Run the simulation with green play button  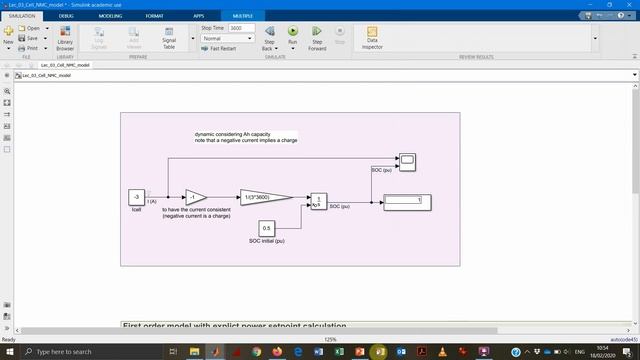(x=293, y=31)
